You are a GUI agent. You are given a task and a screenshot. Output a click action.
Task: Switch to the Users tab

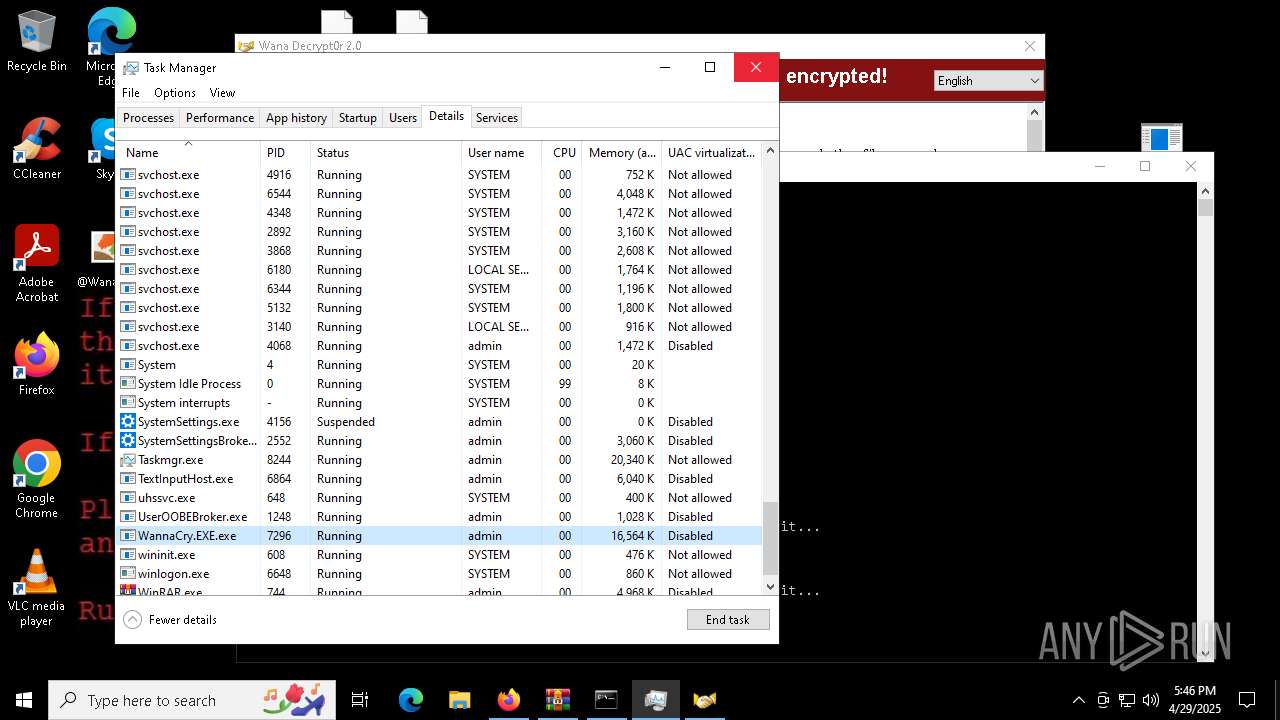[x=403, y=118]
